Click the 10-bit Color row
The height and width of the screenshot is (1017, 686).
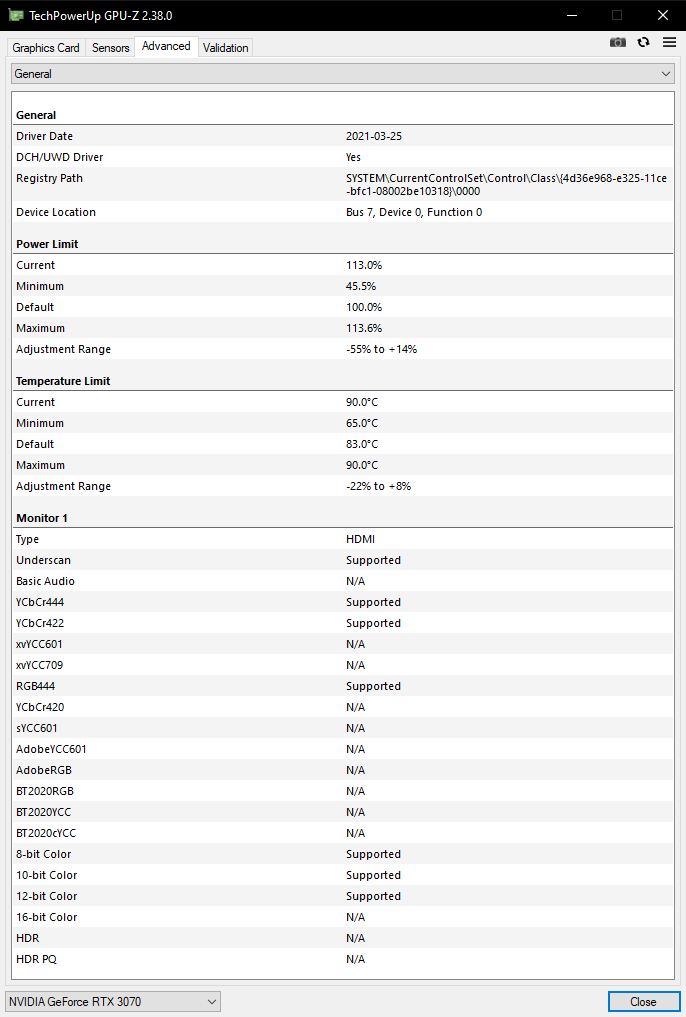tap(342, 875)
